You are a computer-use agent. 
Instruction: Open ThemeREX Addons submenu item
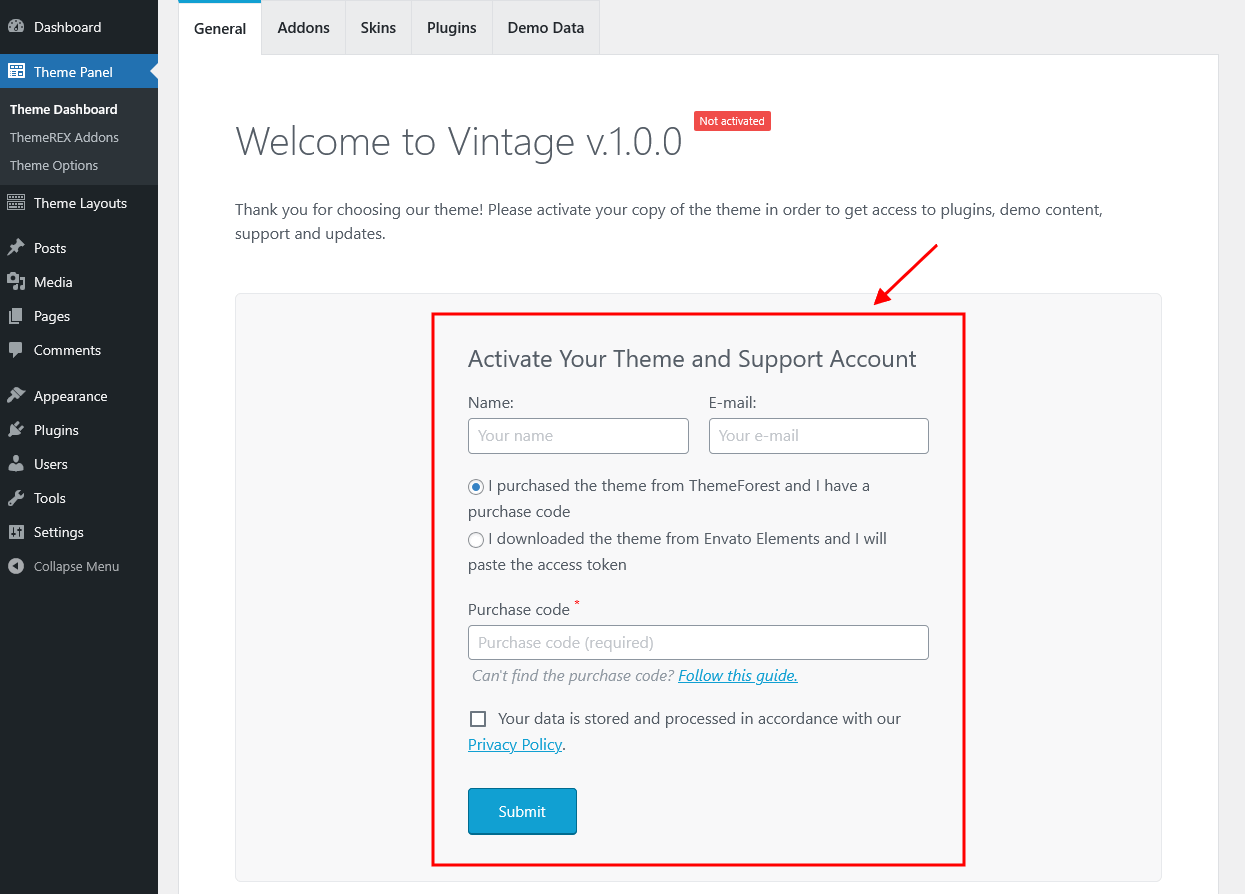(64, 137)
